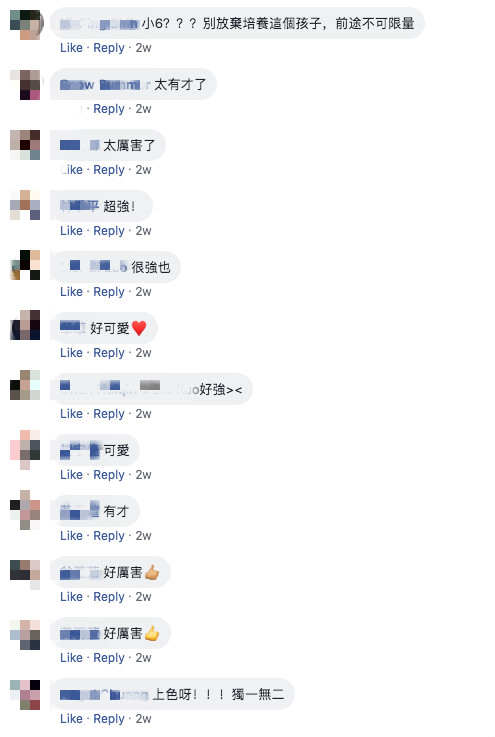Reply to the 好可愛 heart comment
Screen dimensions: 495x737
click(x=109, y=353)
